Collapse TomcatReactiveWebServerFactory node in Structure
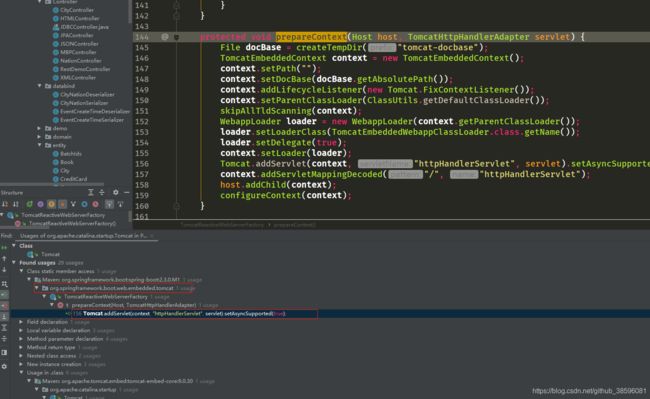This screenshot has width=650, height=399. tap(2, 215)
